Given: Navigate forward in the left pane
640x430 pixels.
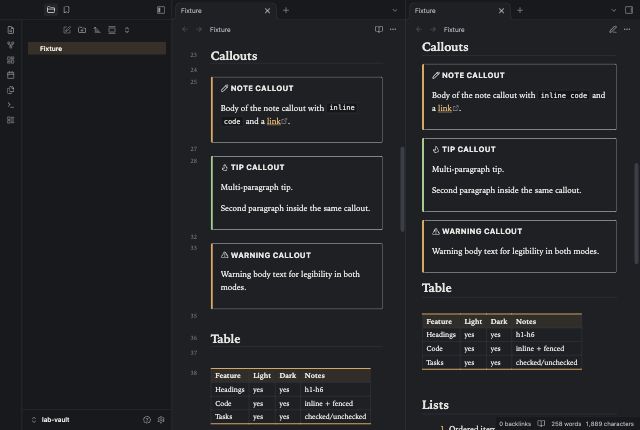Looking at the screenshot, I should 199,29.
